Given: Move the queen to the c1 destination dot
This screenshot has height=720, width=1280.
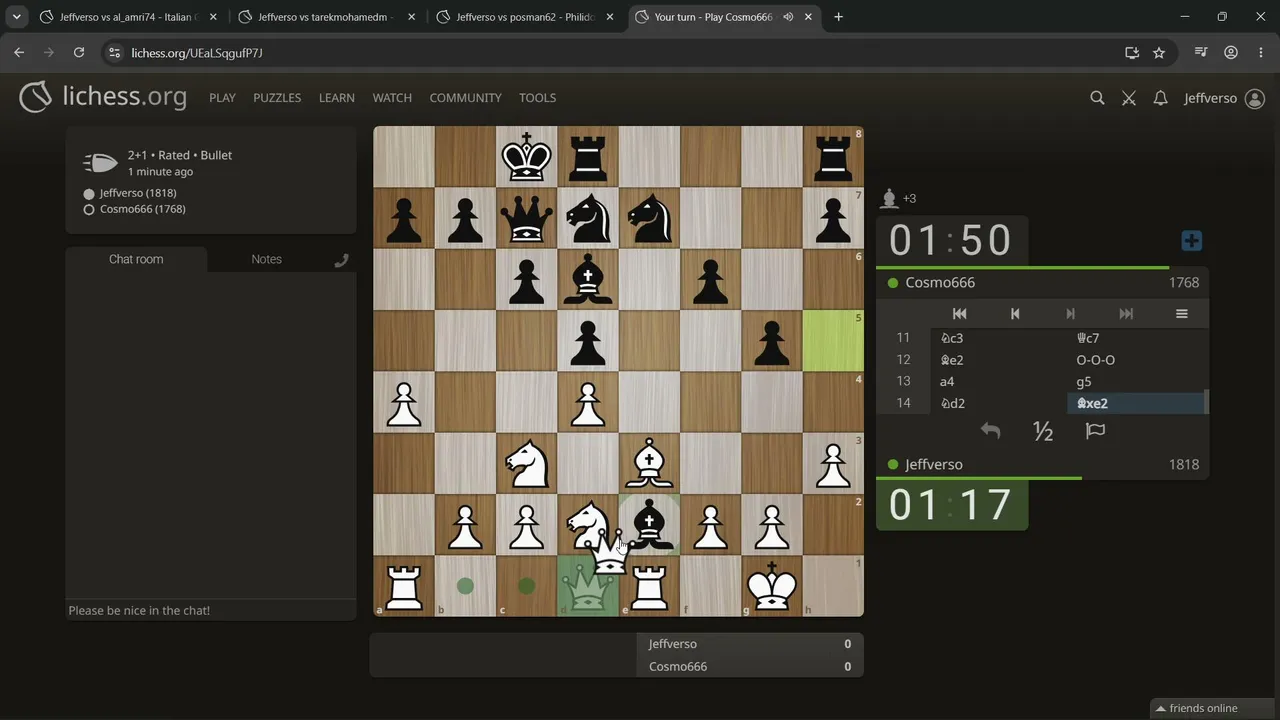Looking at the screenshot, I should tap(526, 586).
